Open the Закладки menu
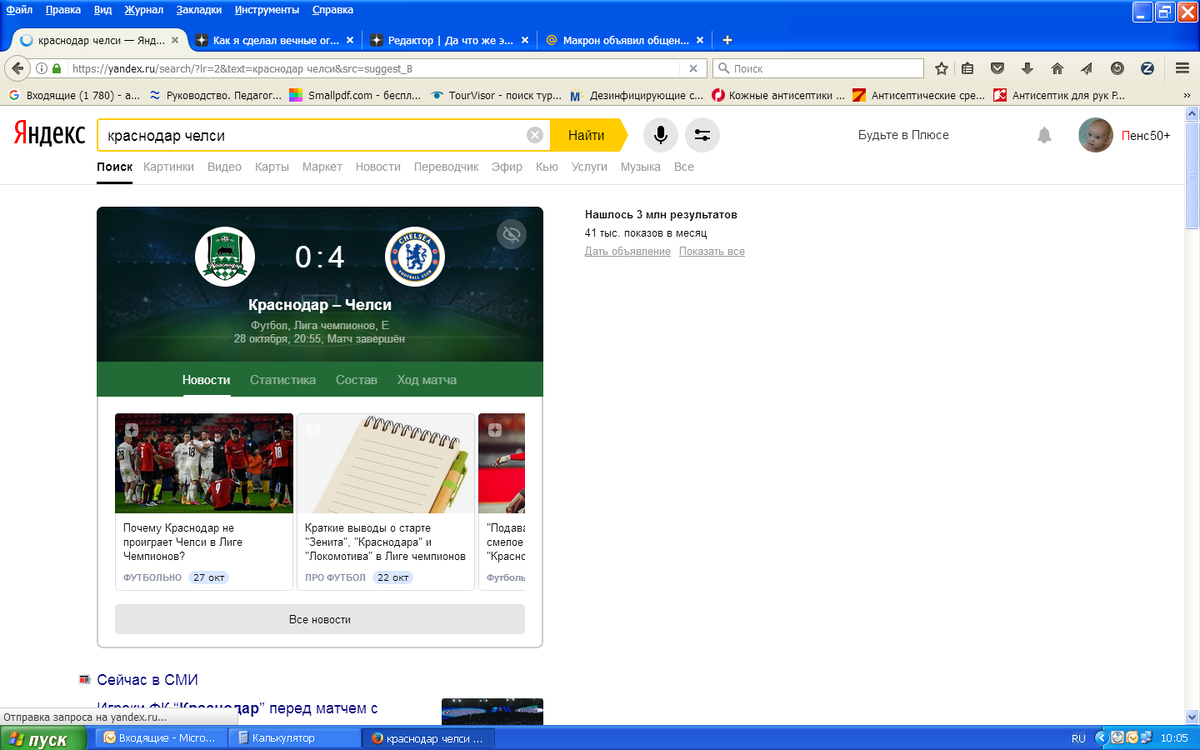The height and width of the screenshot is (750, 1200). (199, 10)
